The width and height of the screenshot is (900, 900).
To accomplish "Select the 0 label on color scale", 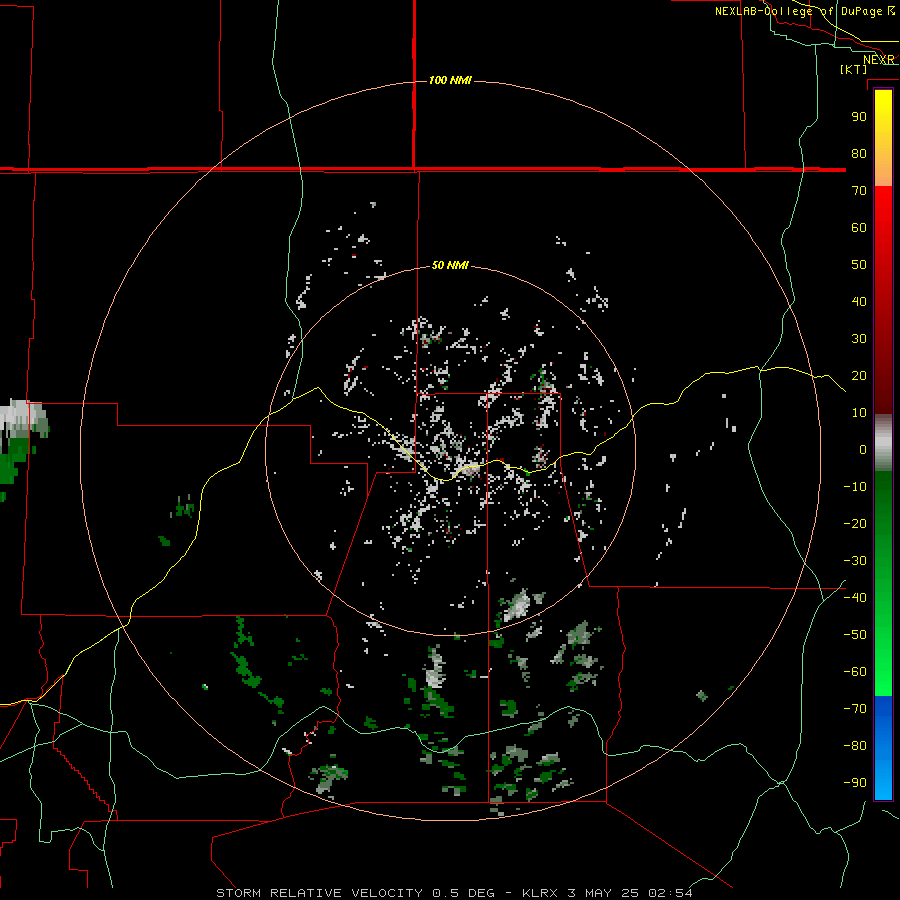I will pyautogui.click(x=863, y=449).
